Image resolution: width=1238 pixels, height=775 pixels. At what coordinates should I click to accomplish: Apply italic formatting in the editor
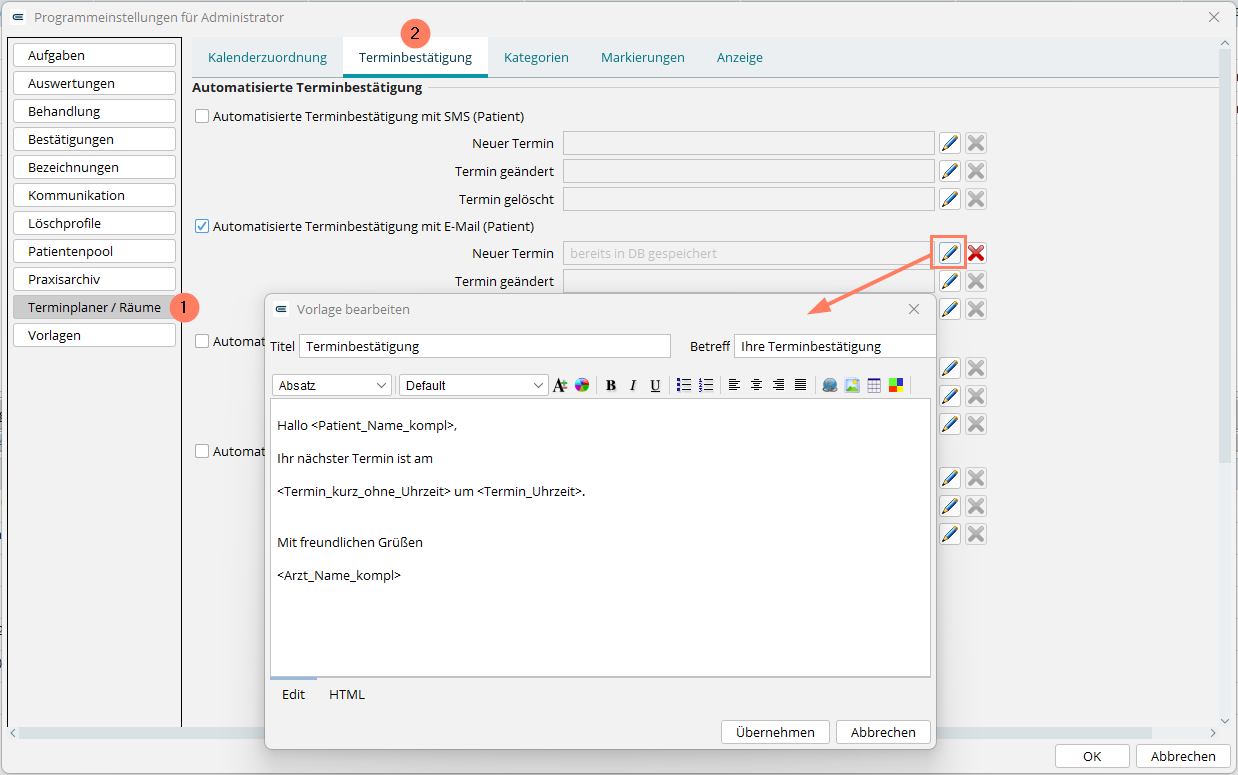(x=633, y=385)
